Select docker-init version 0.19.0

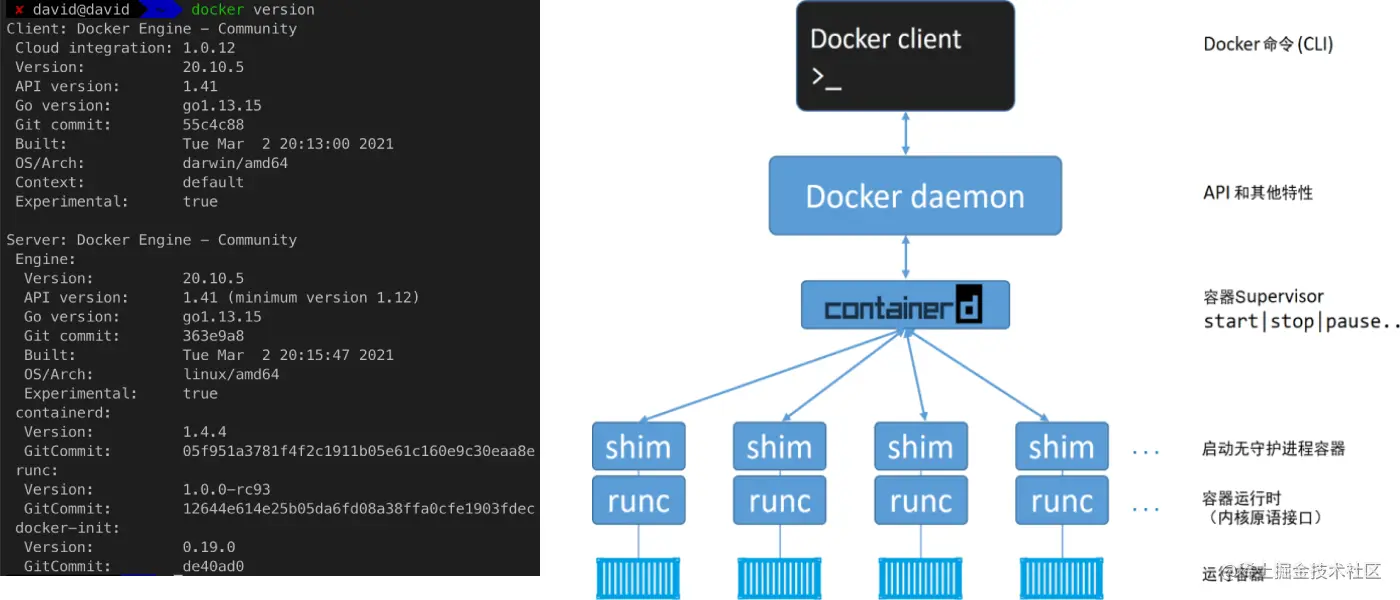coord(209,547)
